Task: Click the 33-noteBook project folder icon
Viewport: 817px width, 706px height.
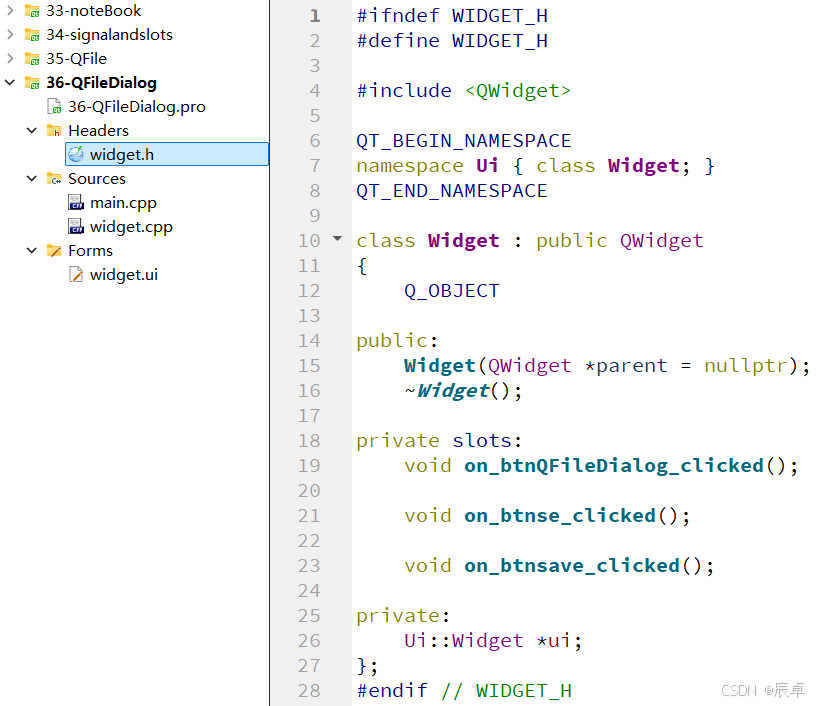Action: pos(32,10)
